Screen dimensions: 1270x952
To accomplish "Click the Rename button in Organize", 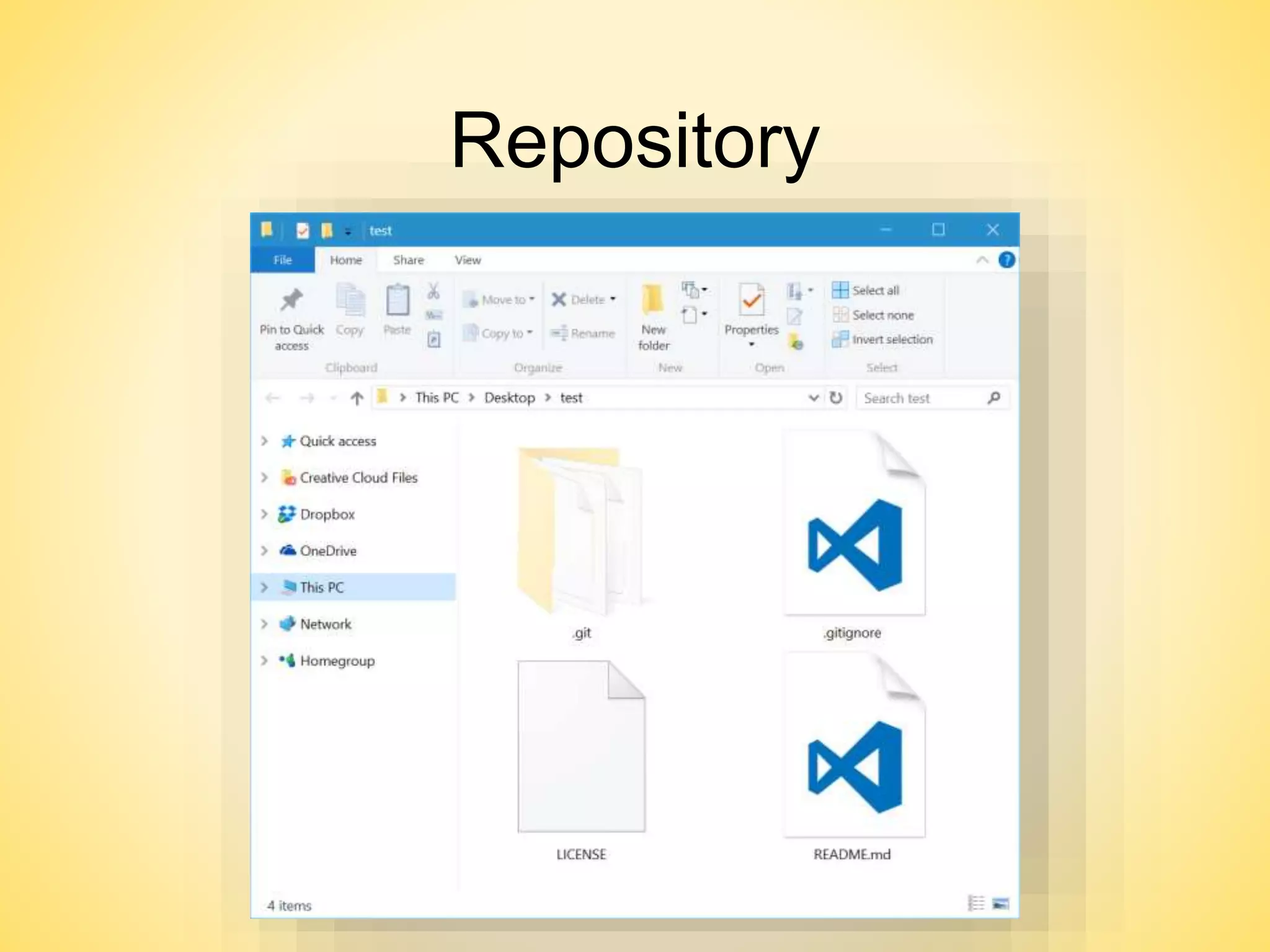I will pyautogui.click(x=582, y=333).
